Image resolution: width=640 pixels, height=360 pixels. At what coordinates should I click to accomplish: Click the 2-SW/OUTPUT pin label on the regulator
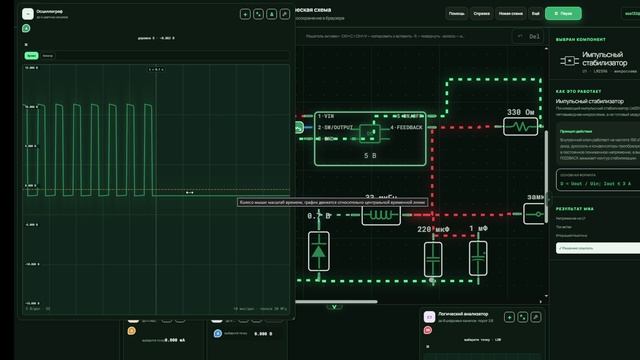(335, 128)
